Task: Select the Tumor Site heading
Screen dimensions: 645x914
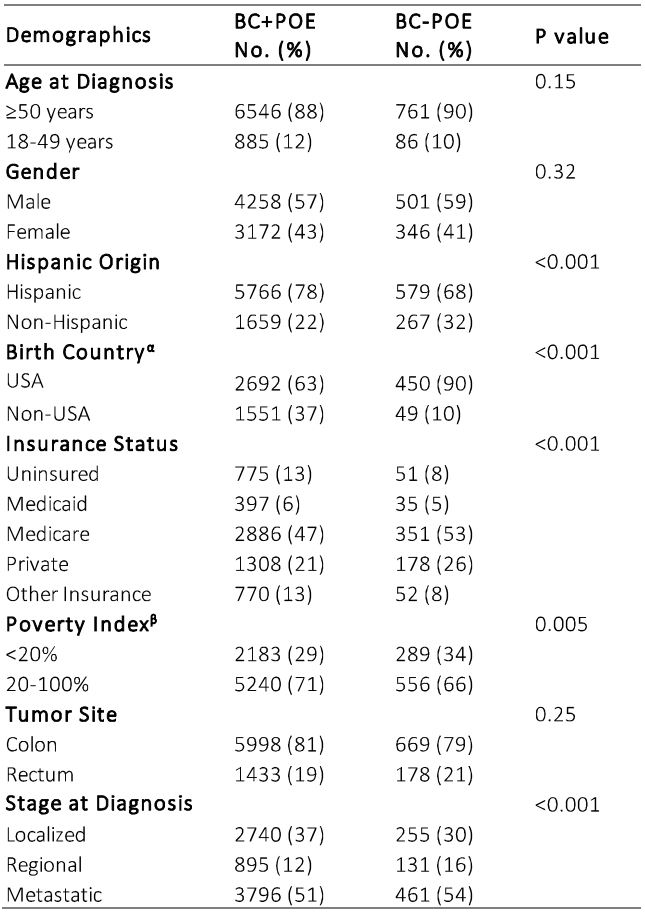Action: [x=61, y=715]
